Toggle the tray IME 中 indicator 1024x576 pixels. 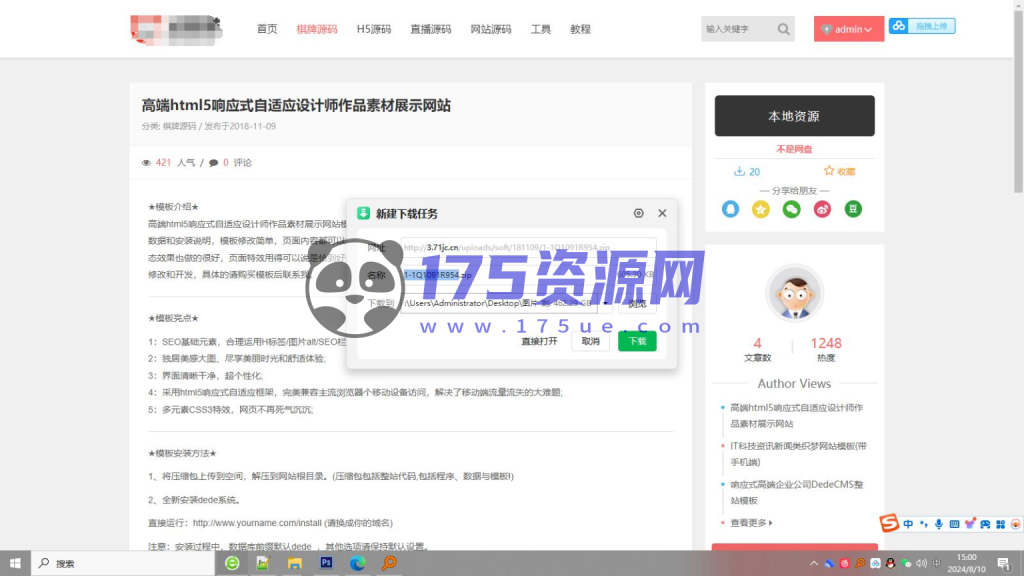(936, 563)
